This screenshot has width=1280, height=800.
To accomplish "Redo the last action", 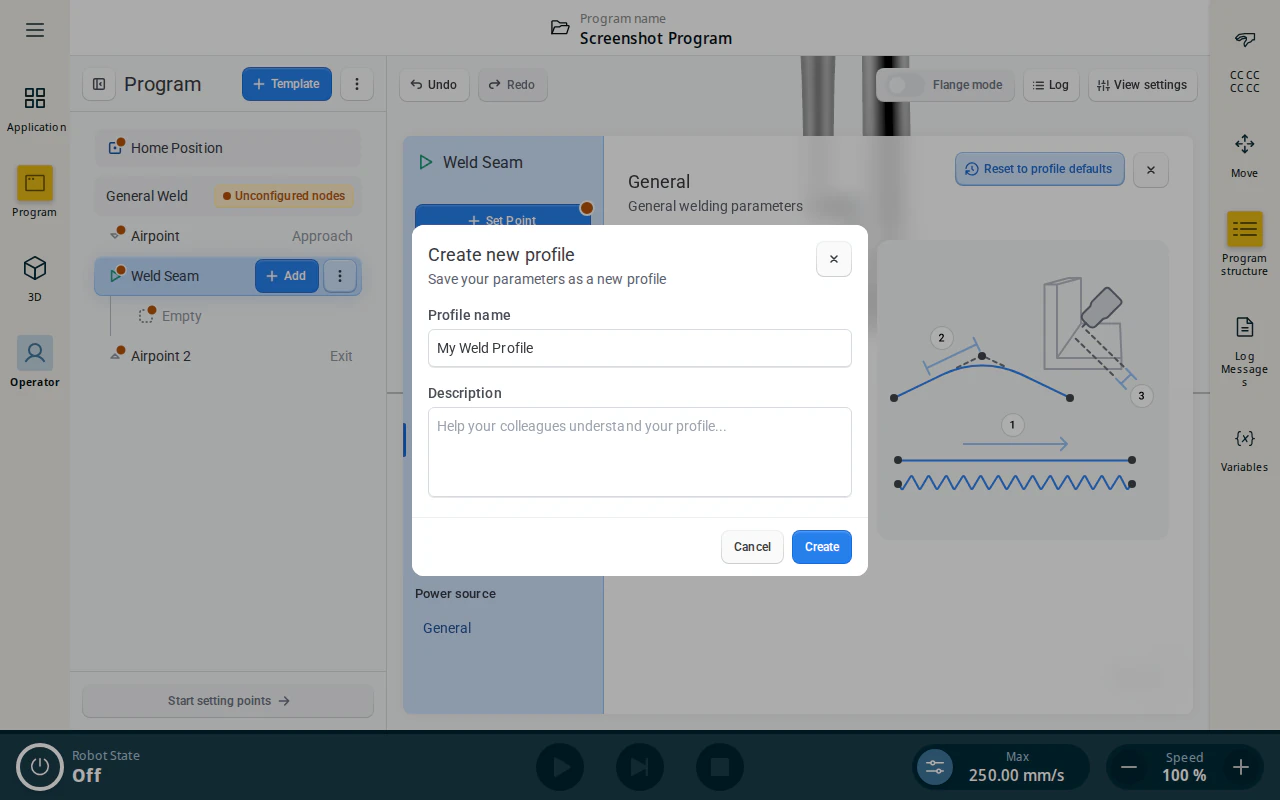I will pyautogui.click(x=512, y=85).
